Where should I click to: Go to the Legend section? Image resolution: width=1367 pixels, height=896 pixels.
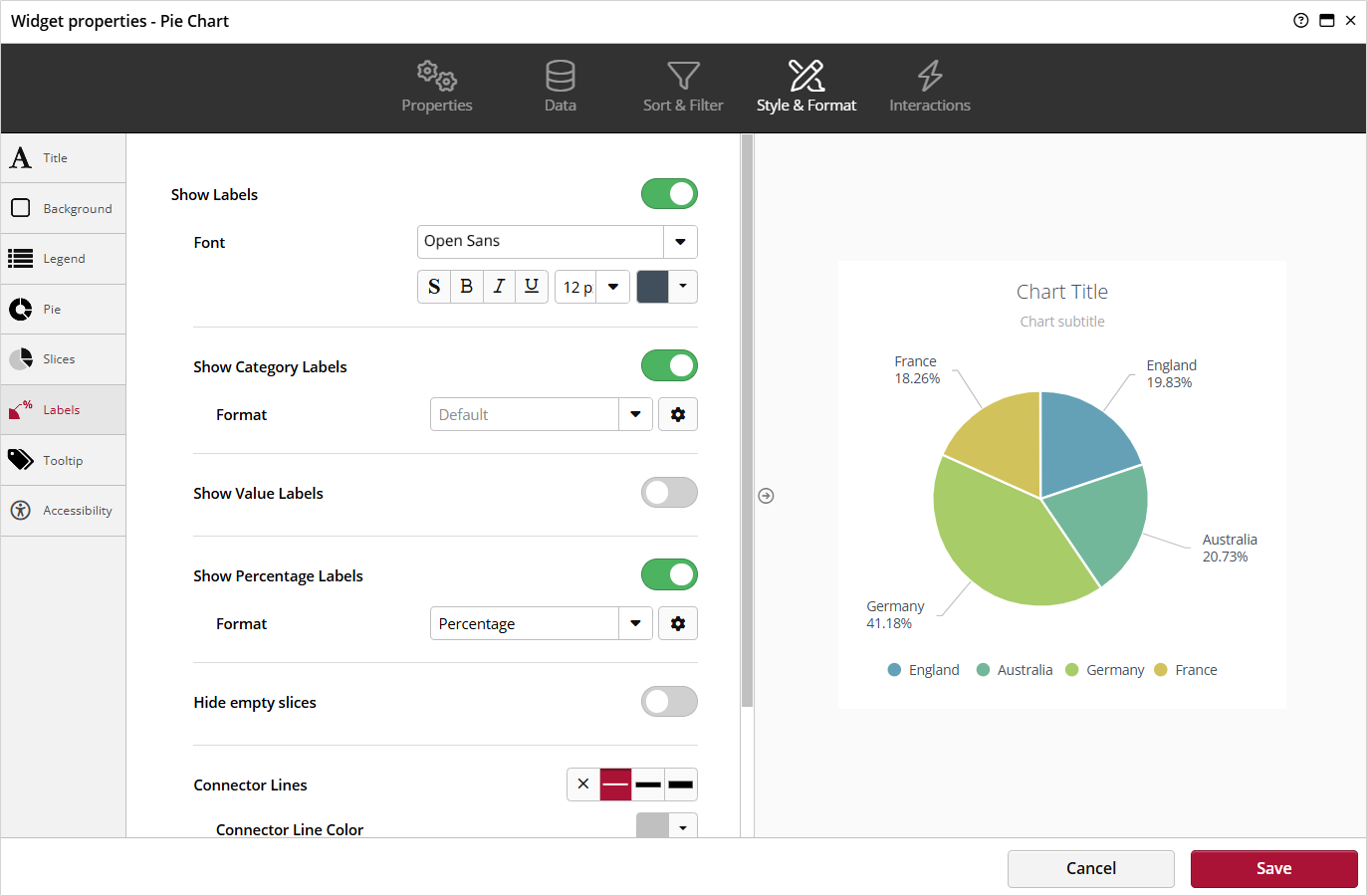[64, 259]
